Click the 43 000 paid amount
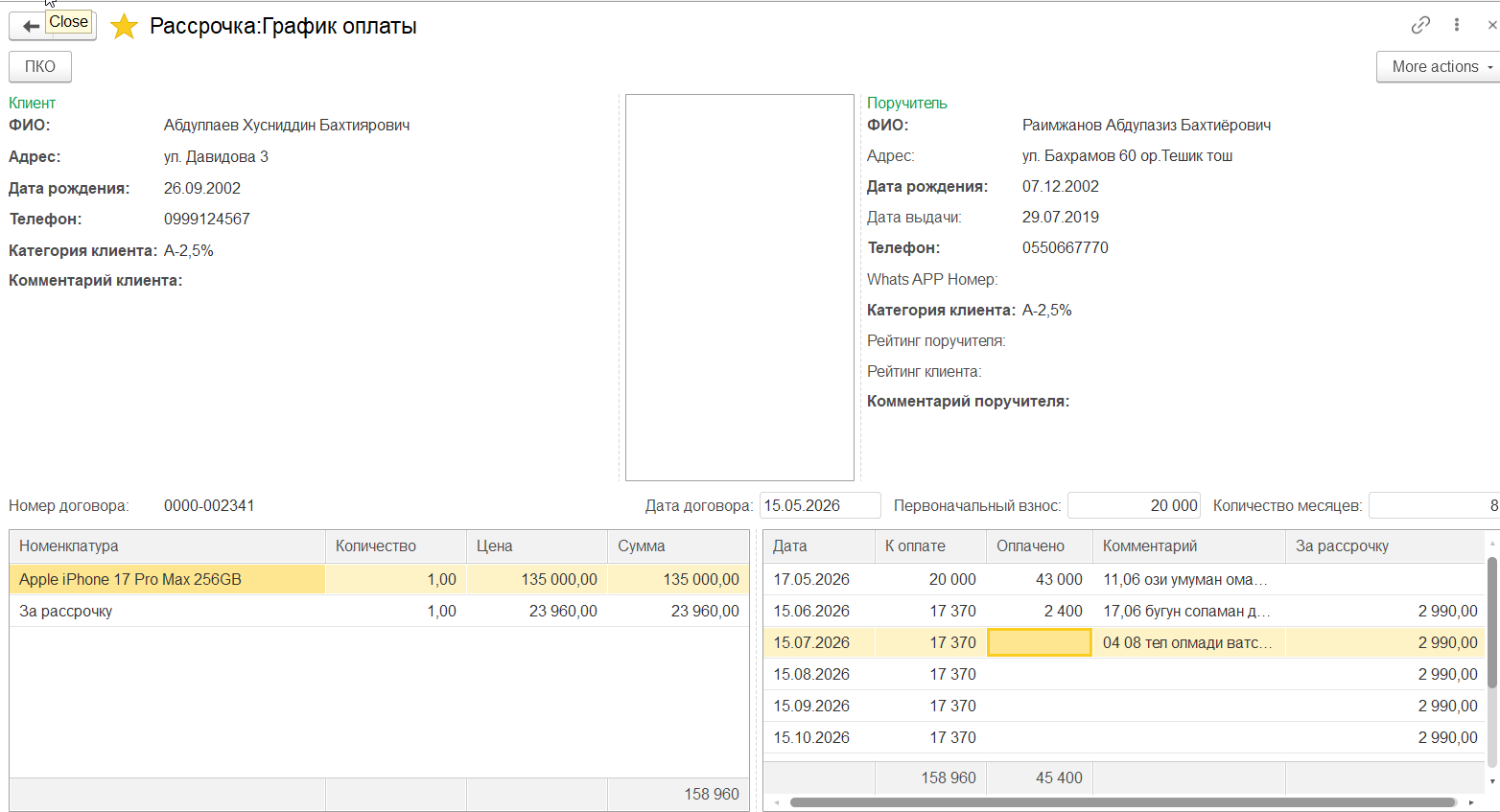 pyautogui.click(x=1040, y=579)
